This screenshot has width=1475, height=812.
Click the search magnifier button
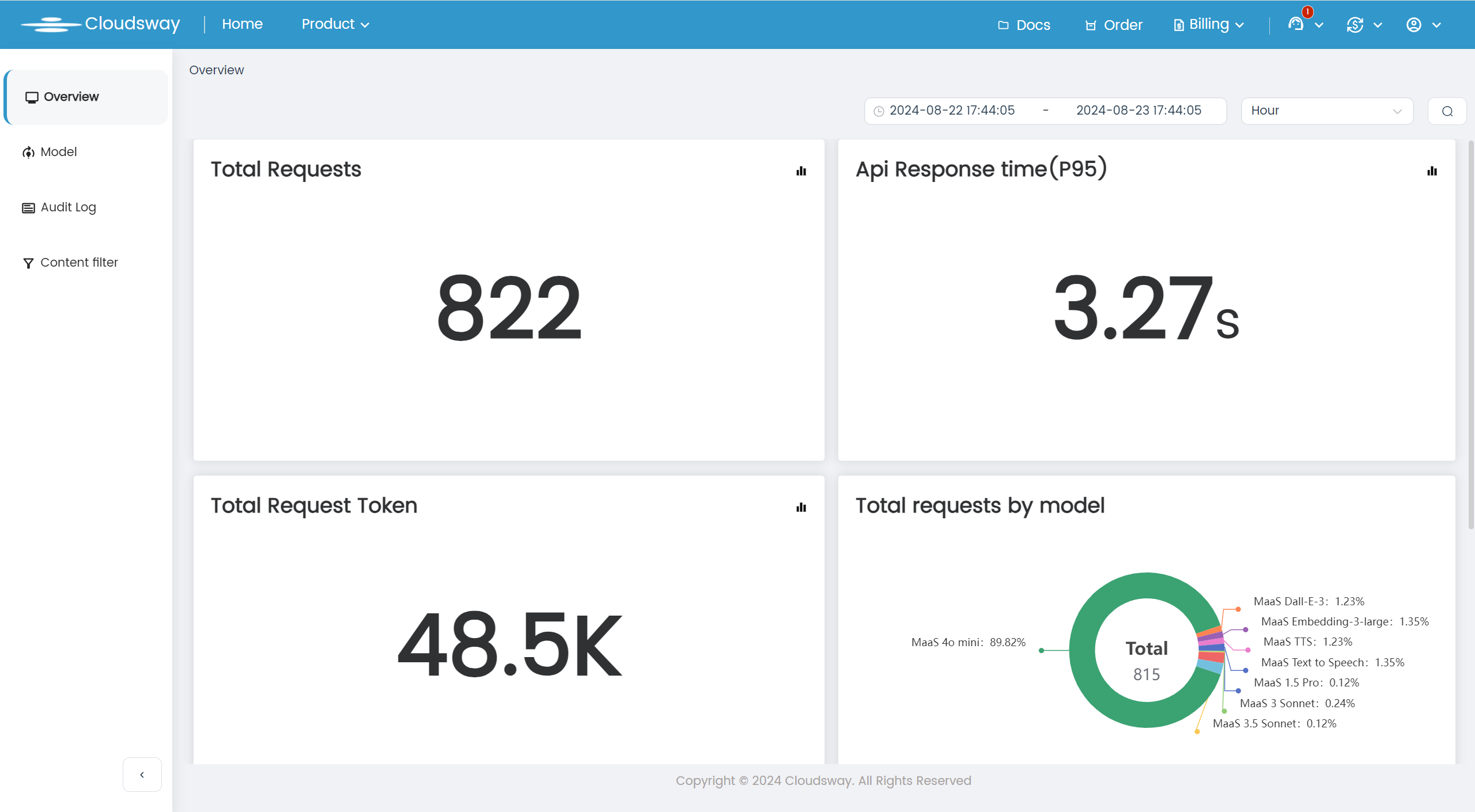[x=1447, y=111]
